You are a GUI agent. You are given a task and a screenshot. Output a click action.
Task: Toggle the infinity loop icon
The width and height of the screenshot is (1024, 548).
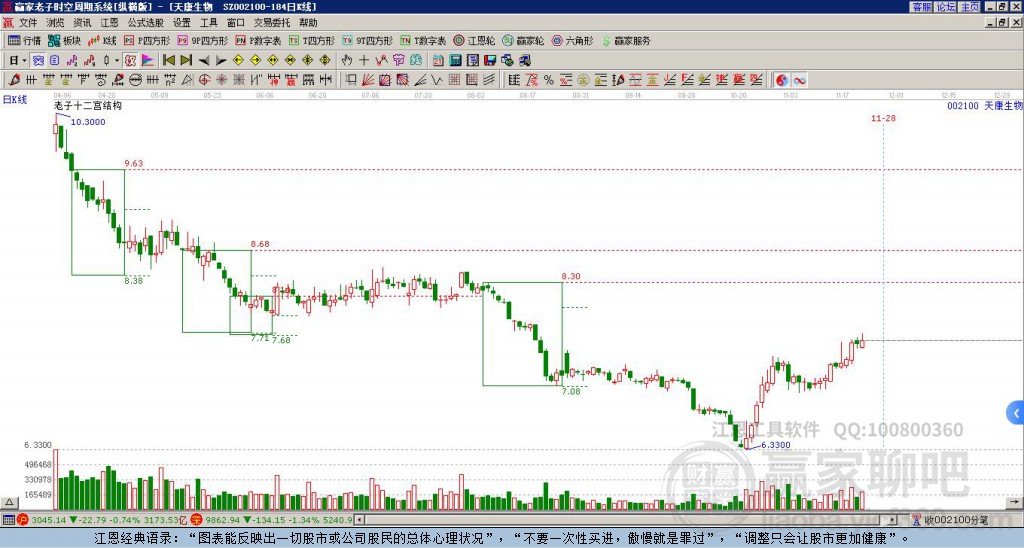[799, 80]
